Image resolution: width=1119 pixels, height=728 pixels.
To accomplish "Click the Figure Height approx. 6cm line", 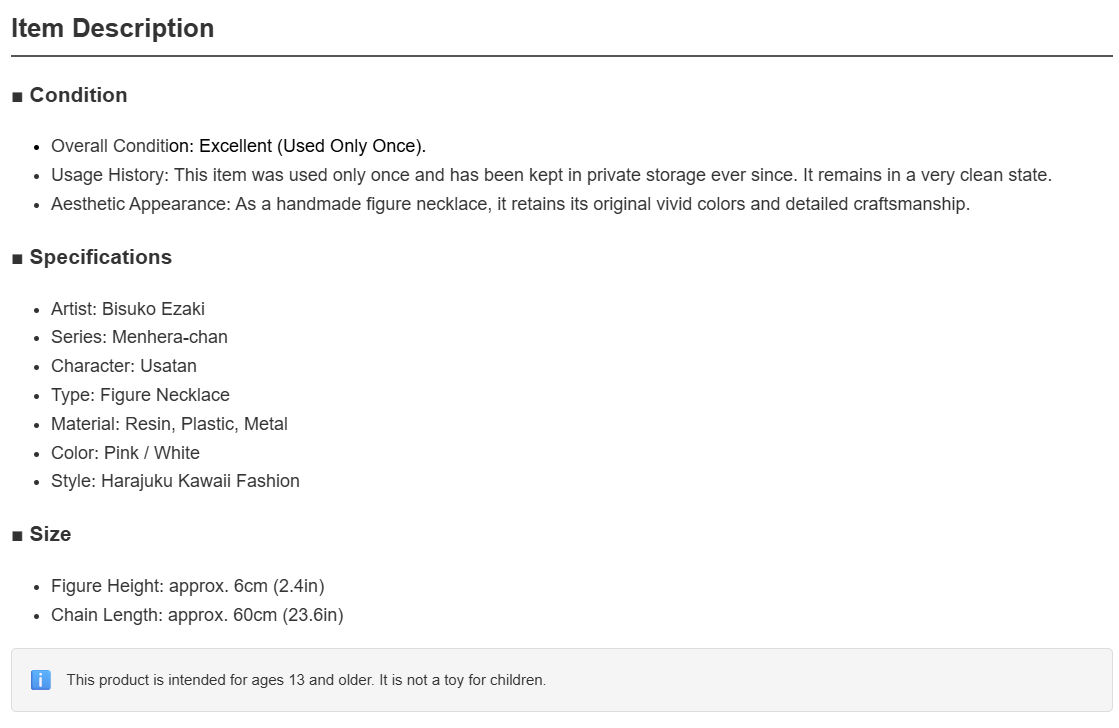I will coord(188,586).
